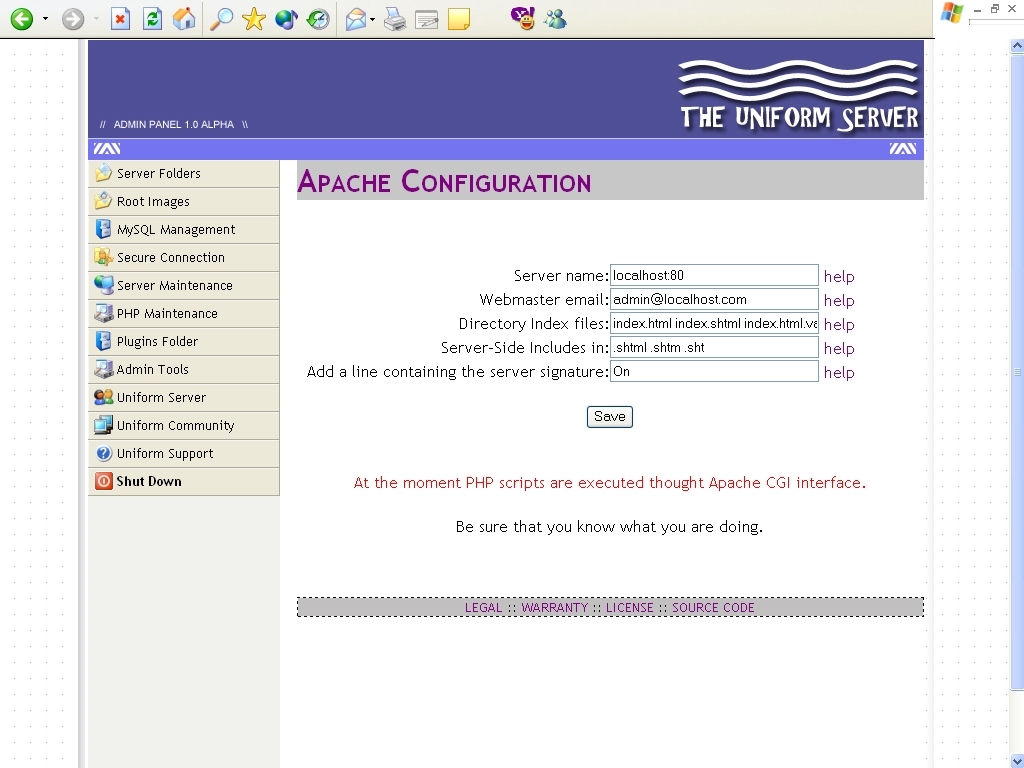This screenshot has height=768, width=1024.
Task: Open MySQL Management in the sidebar
Action: 184,230
